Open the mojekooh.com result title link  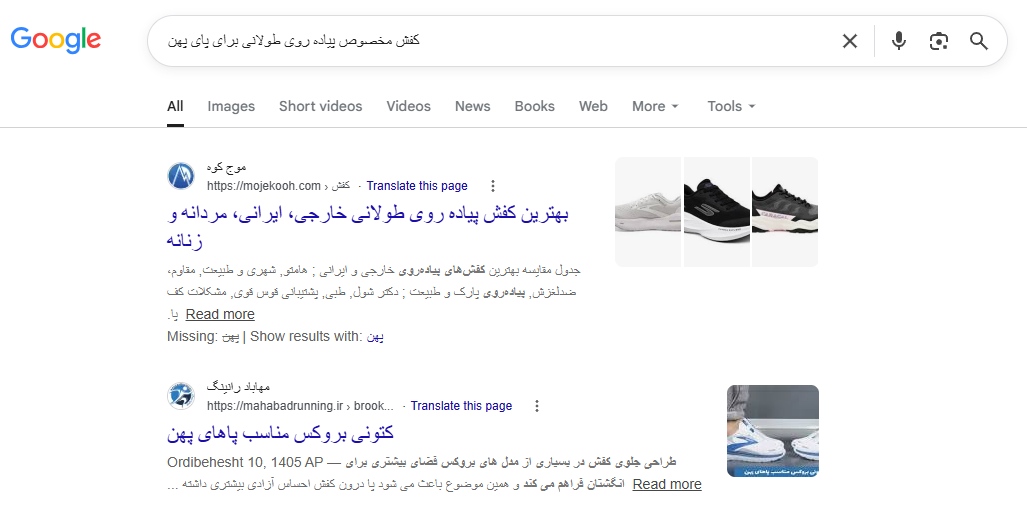[367, 226]
